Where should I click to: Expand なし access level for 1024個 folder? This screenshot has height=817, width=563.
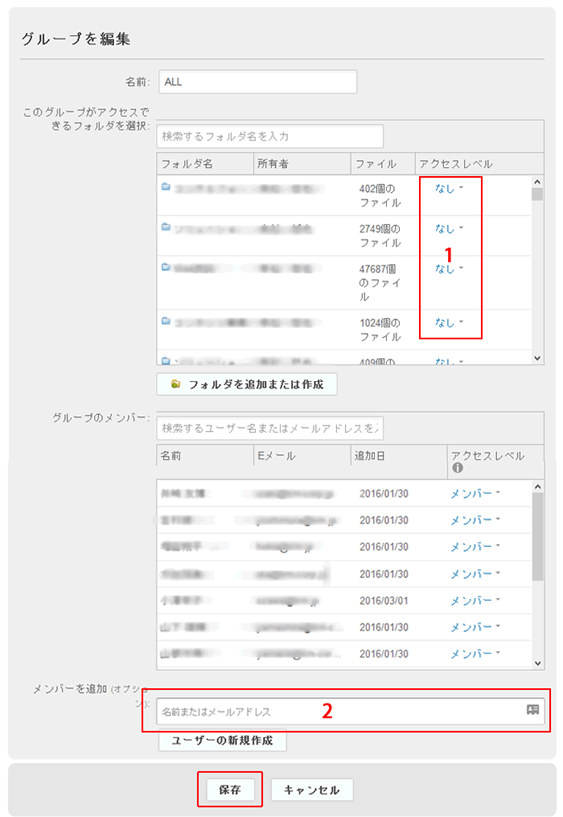coord(449,323)
